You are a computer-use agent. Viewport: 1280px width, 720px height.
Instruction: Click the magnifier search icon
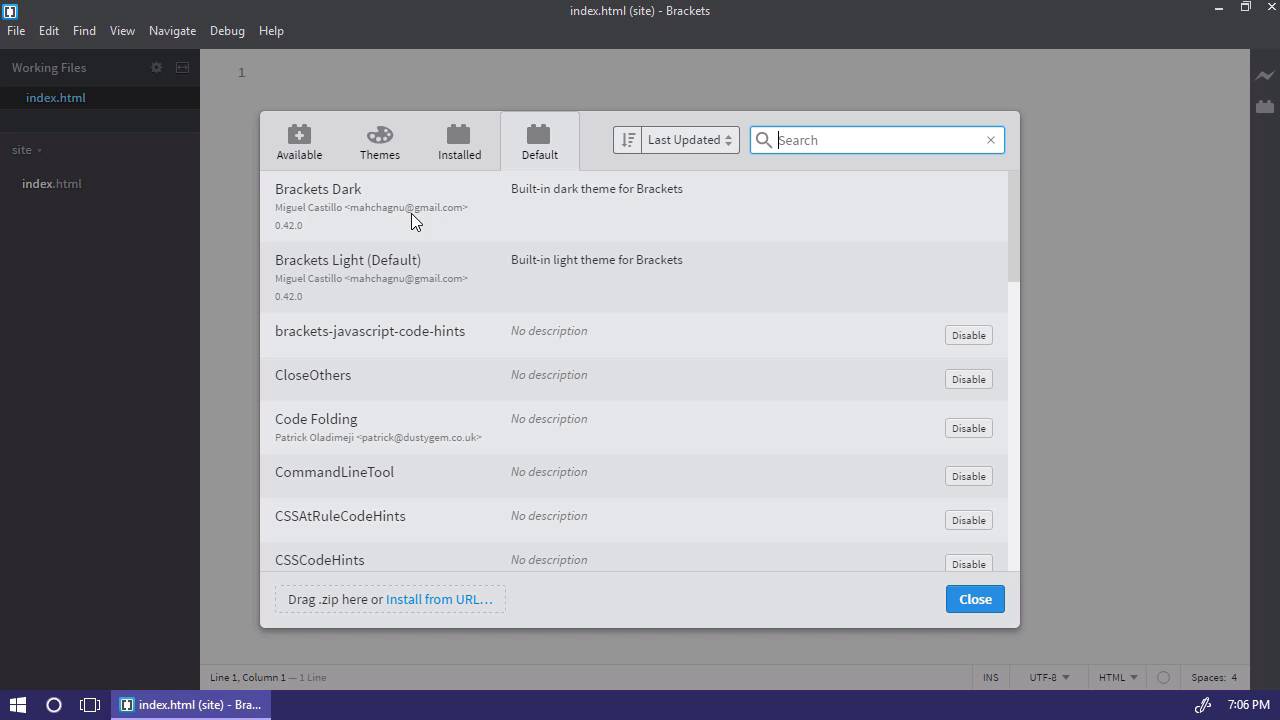click(x=764, y=140)
